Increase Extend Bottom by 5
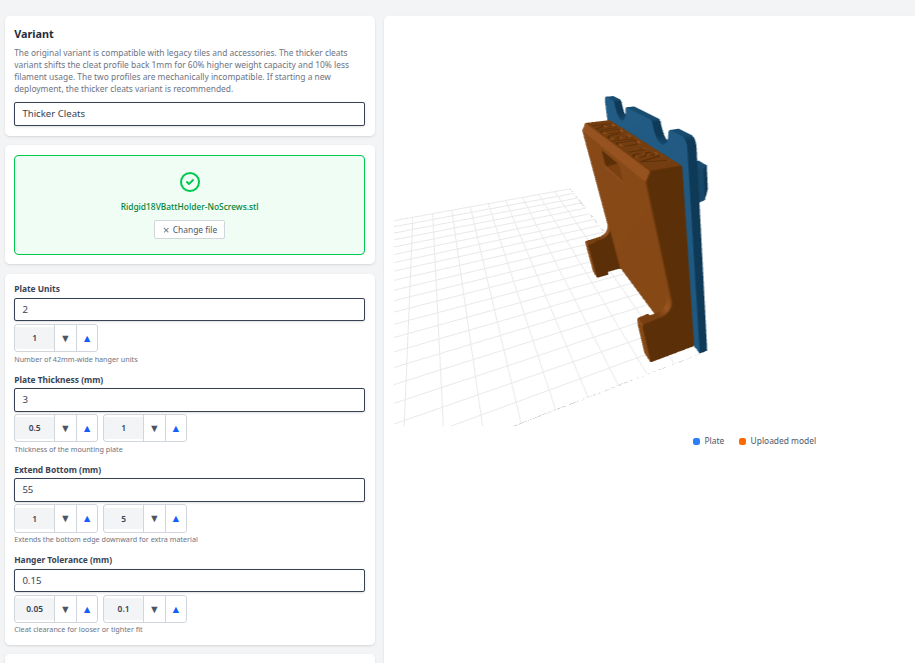The image size is (915, 663). coord(176,519)
